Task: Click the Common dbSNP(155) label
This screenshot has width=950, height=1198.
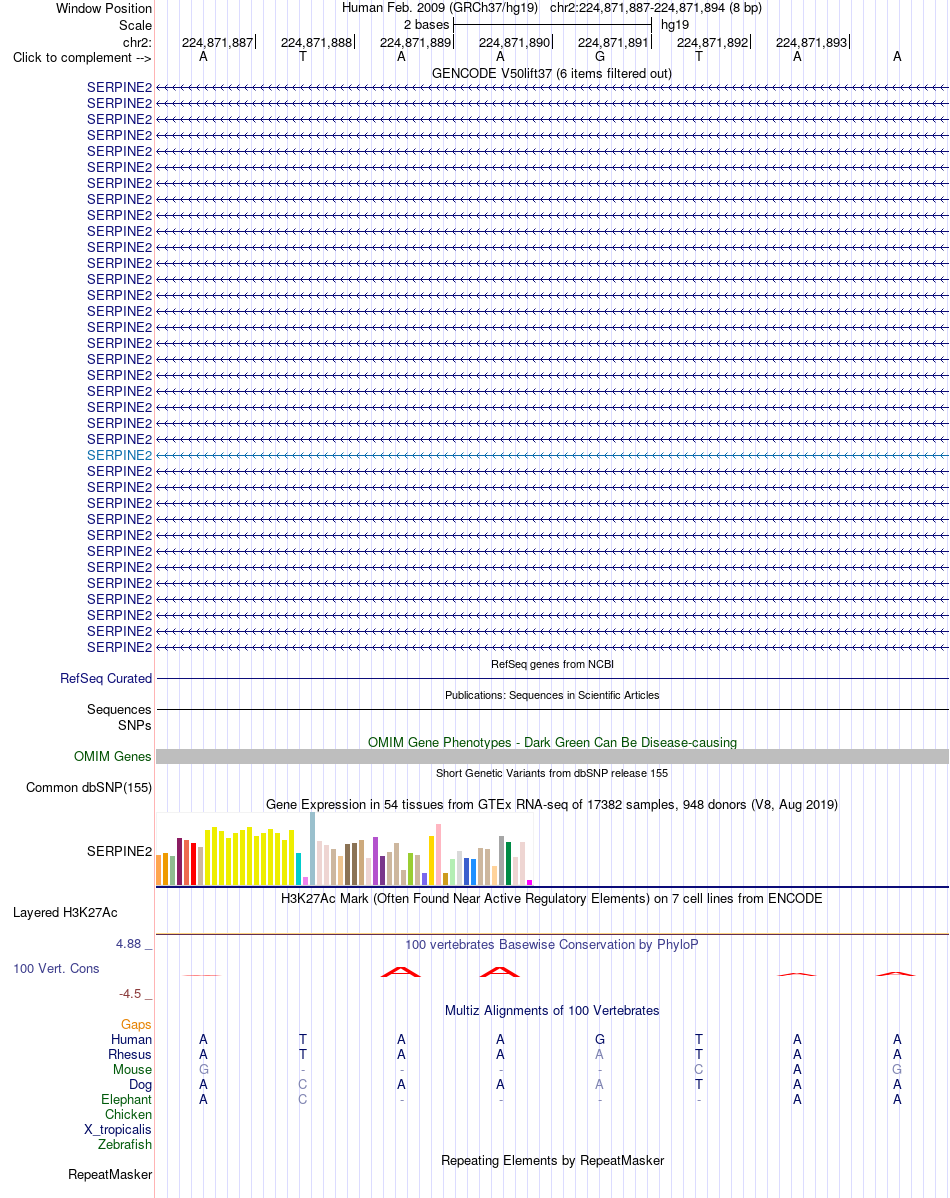Action: coord(89,788)
